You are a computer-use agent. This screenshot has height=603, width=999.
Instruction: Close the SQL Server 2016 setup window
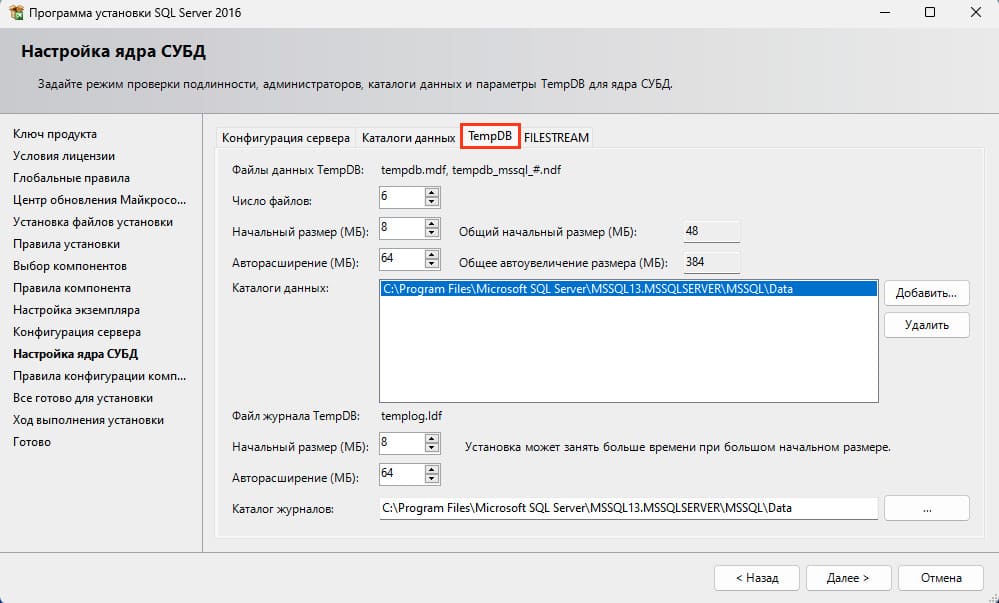pyautogui.click(x=975, y=13)
